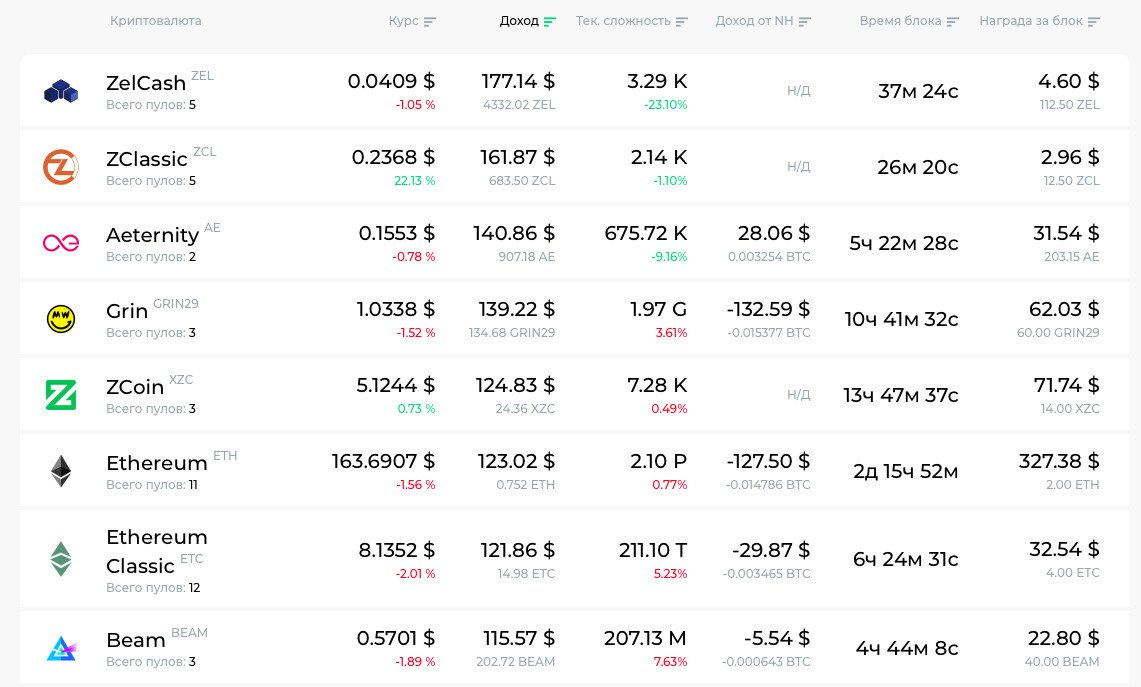Screen dimensions: 1141x687
Task: Click Ethereum price 163.6907 $
Action: tap(383, 461)
